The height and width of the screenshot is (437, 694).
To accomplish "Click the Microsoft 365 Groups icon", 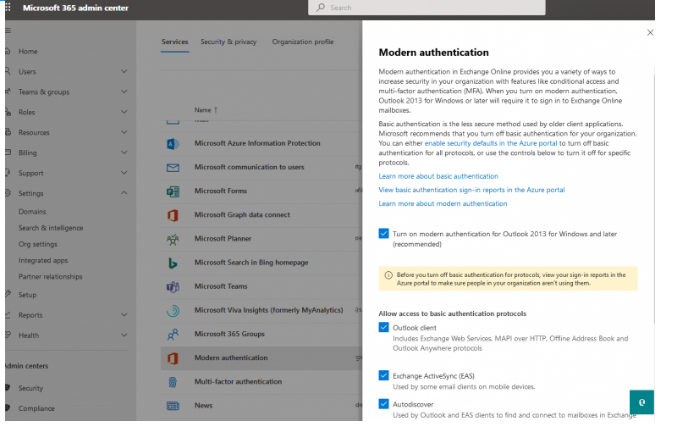I will (x=173, y=334).
